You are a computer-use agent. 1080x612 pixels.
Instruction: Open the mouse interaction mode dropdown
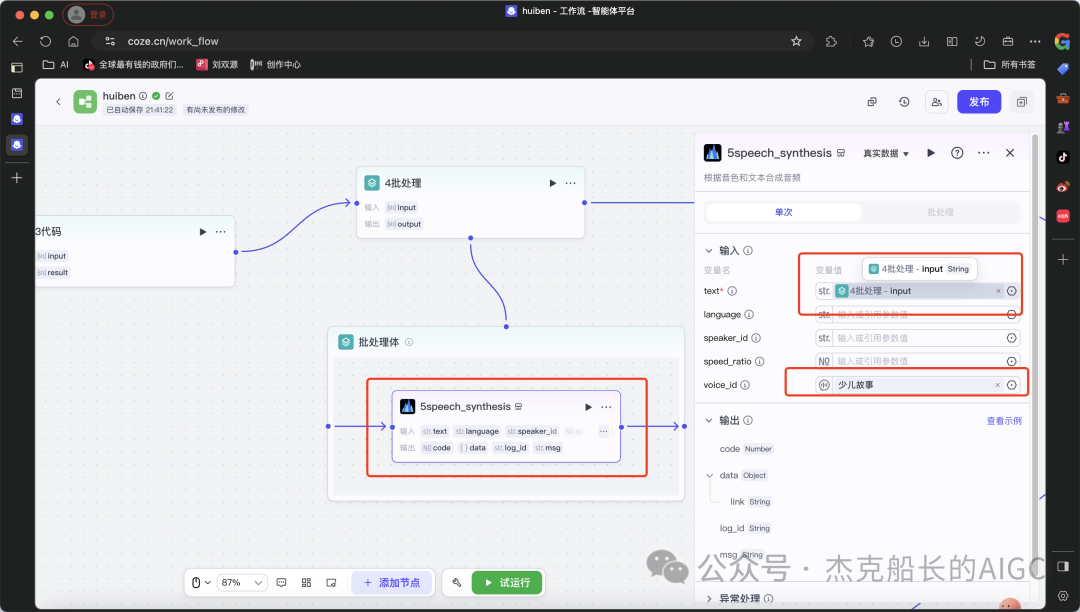click(x=200, y=582)
